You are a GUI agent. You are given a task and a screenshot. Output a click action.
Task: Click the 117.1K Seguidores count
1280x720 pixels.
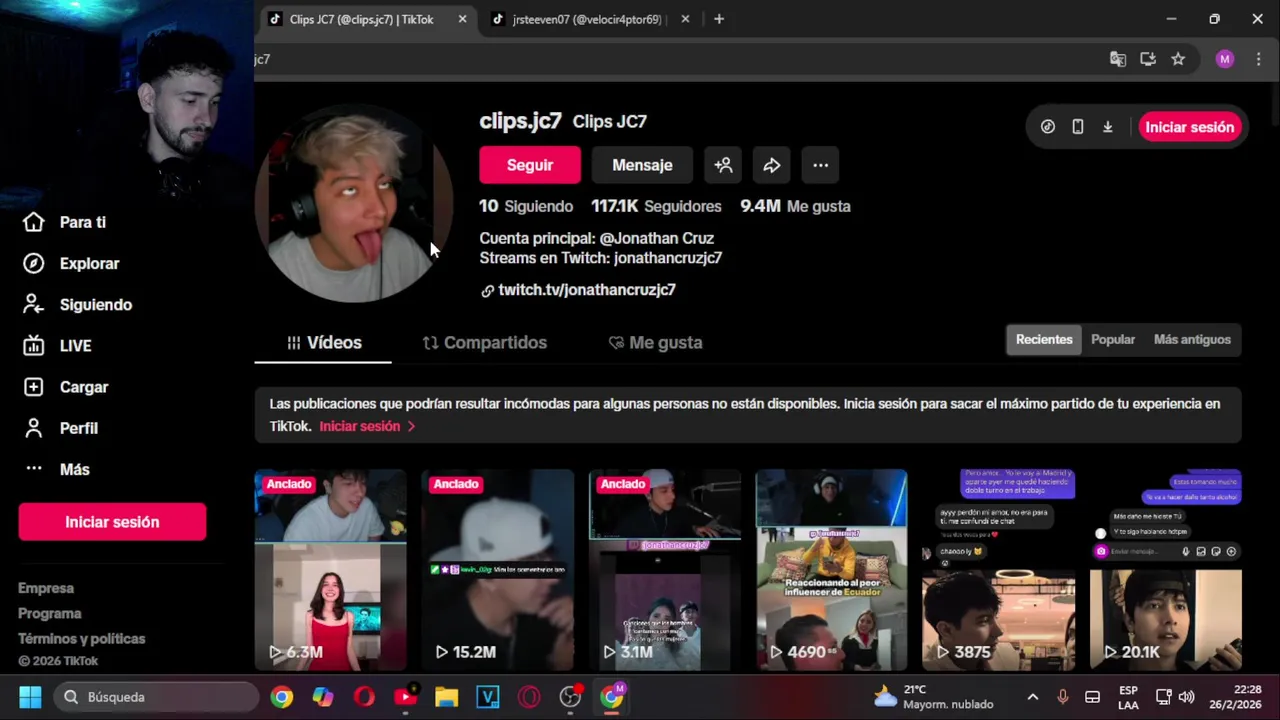coord(656,206)
